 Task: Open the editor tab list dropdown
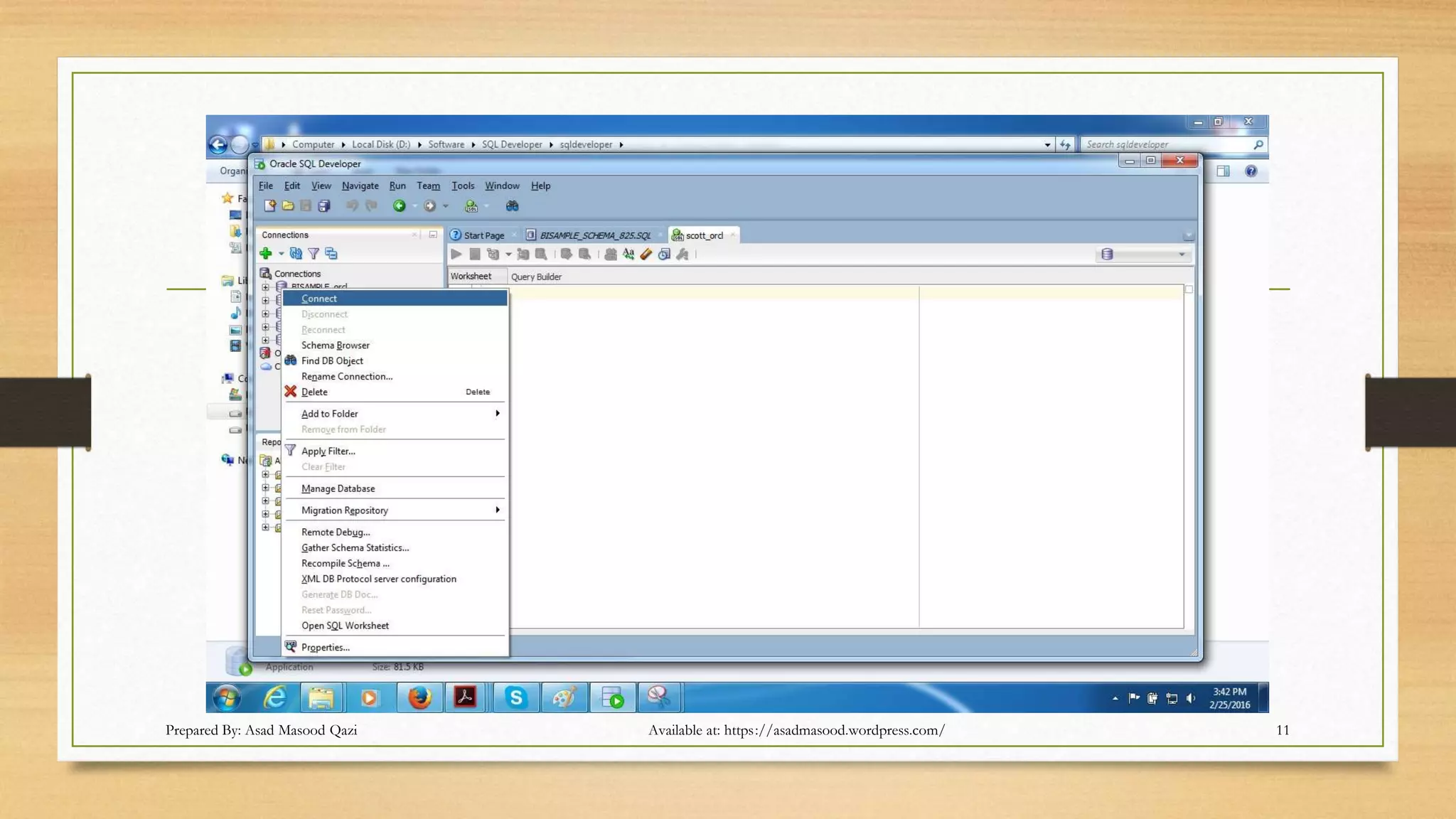click(1188, 236)
